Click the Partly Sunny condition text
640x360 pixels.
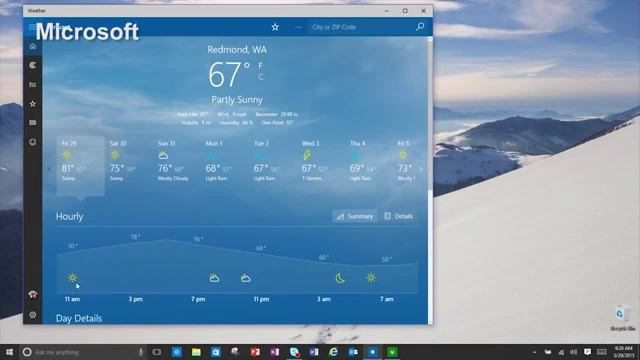(237, 100)
